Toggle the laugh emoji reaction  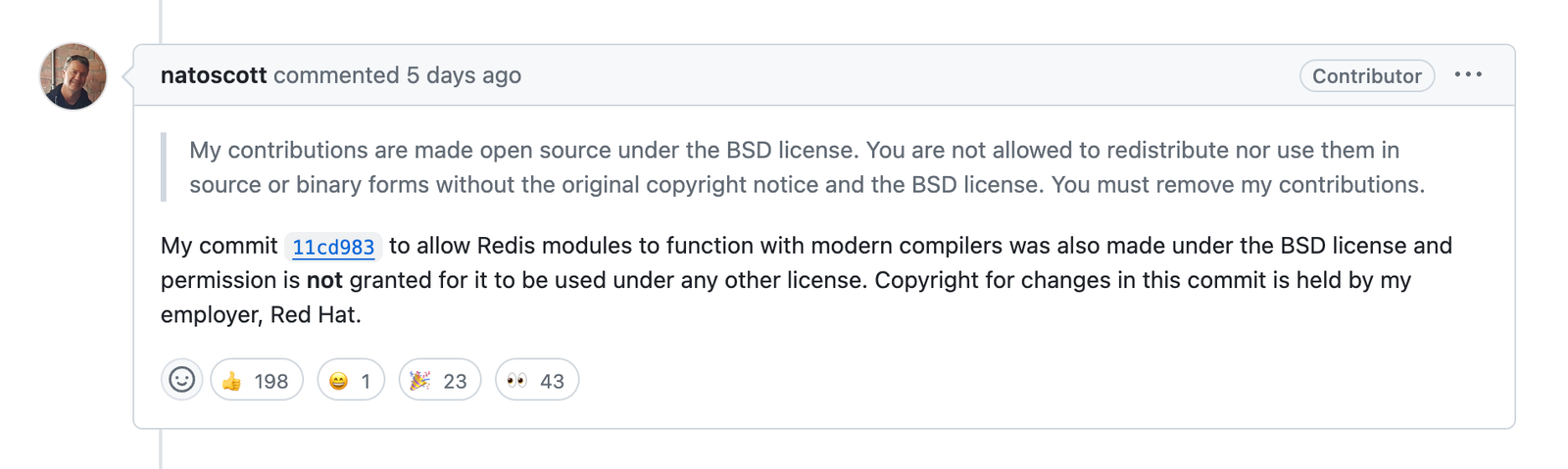[x=351, y=380]
